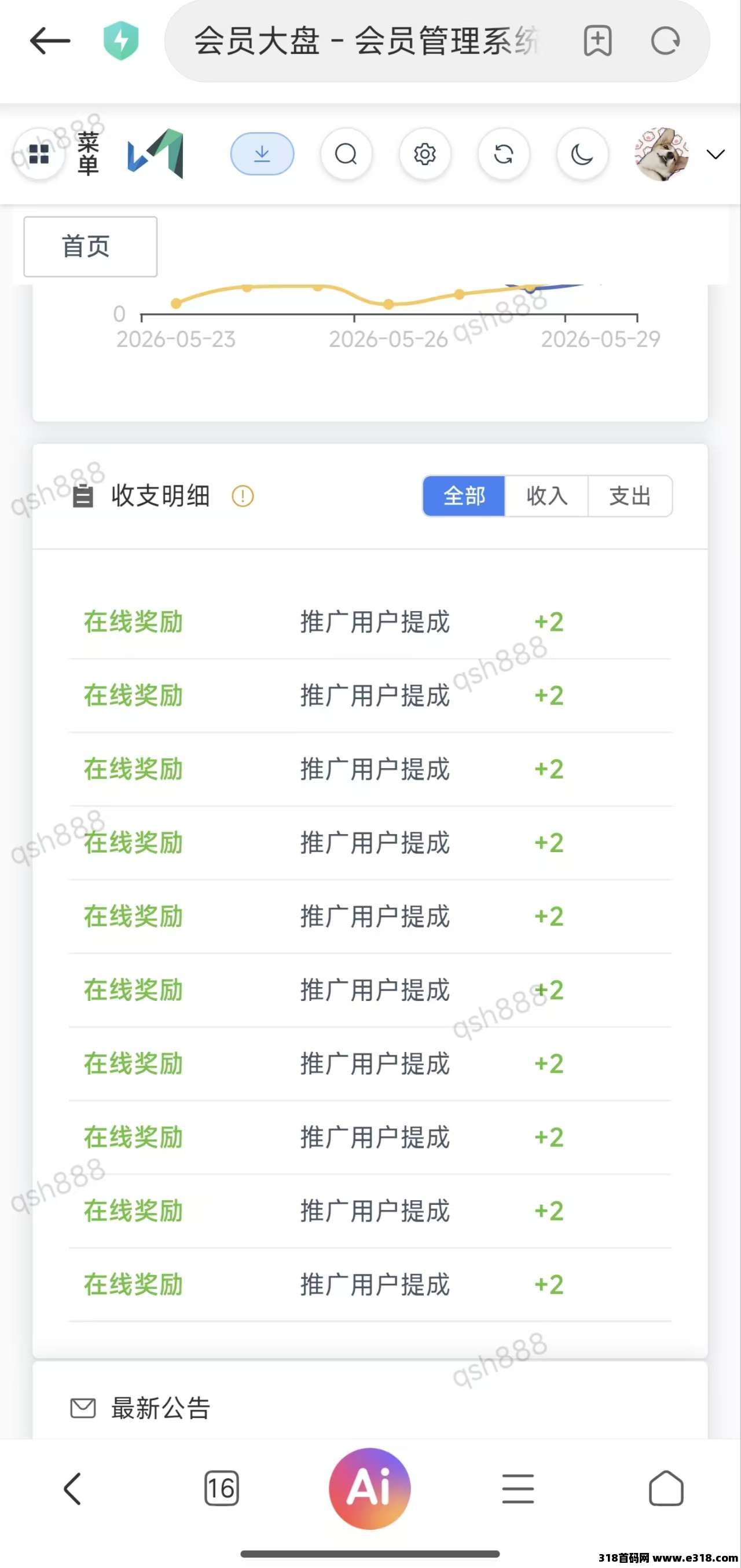Open the settings gear icon
Viewport: 741px width, 1568px height.
[x=425, y=154]
